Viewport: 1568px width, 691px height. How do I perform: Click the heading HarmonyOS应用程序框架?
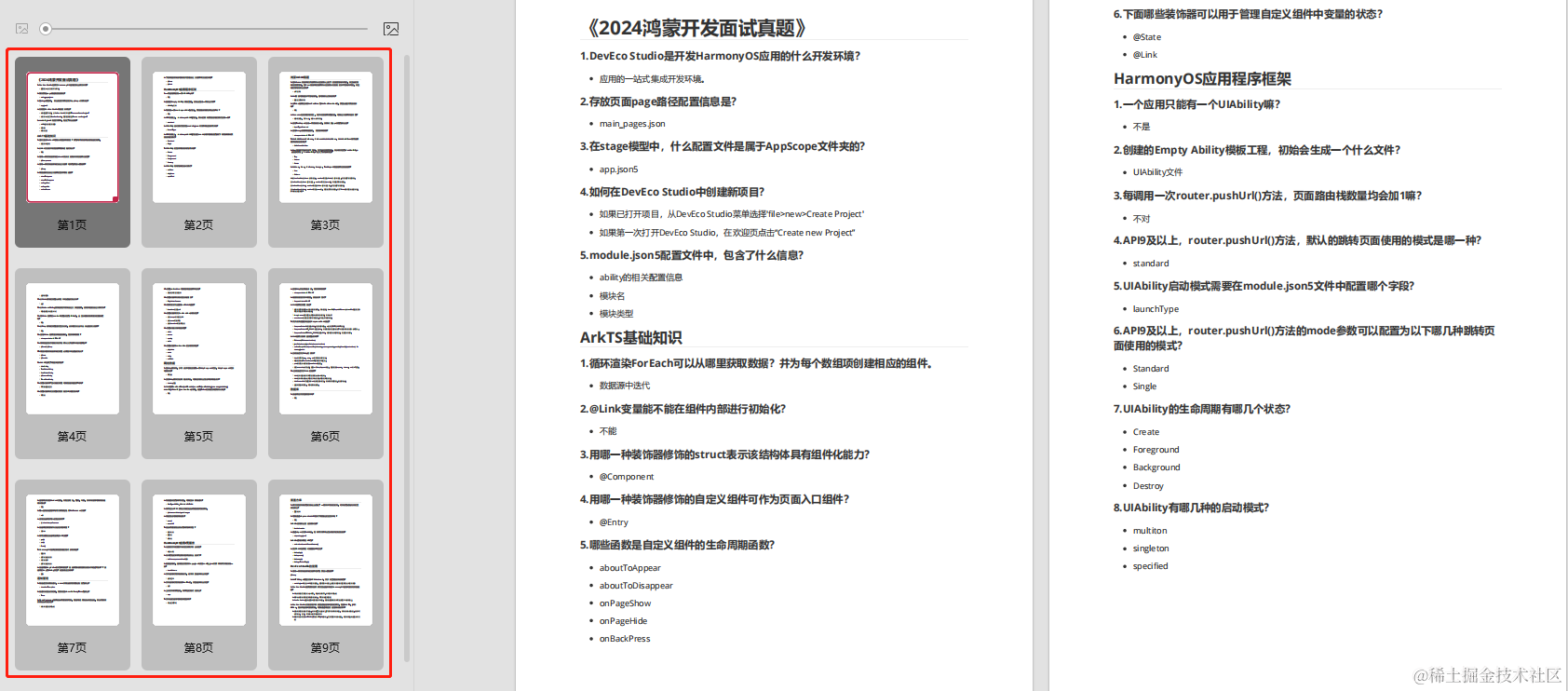click(1202, 79)
